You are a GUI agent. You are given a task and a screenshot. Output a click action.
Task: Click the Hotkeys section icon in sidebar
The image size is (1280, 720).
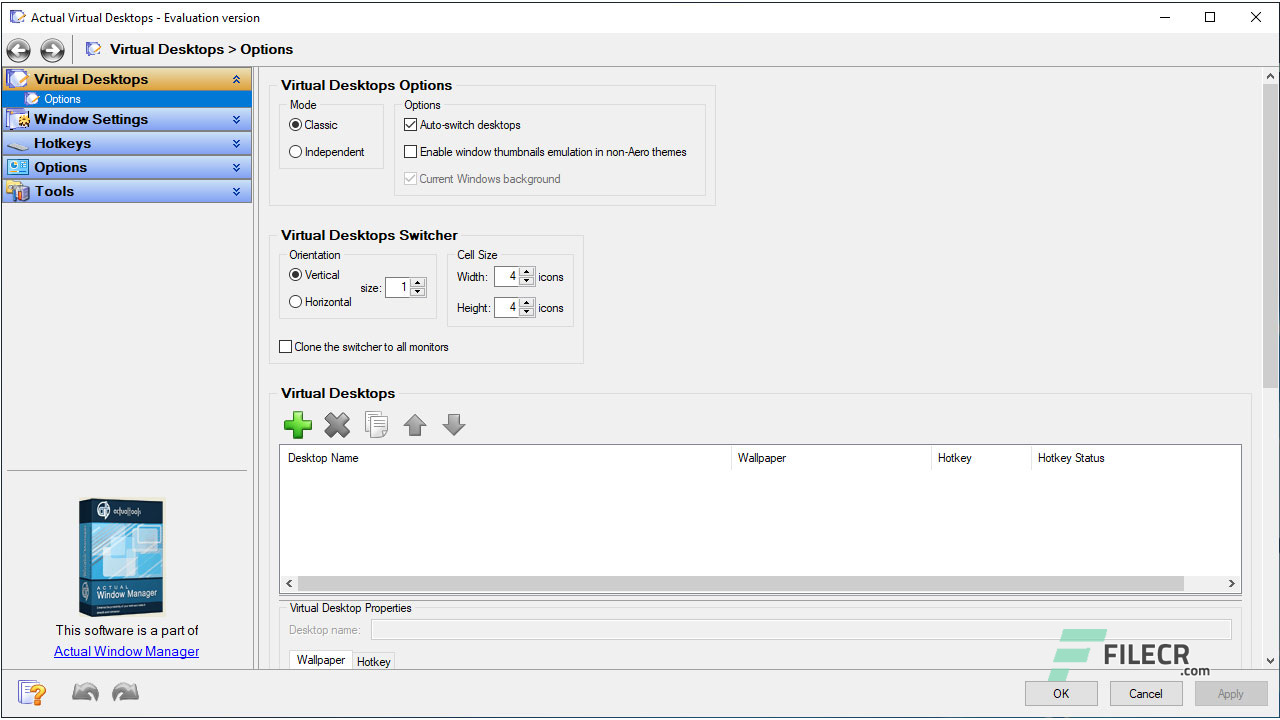[17, 144]
